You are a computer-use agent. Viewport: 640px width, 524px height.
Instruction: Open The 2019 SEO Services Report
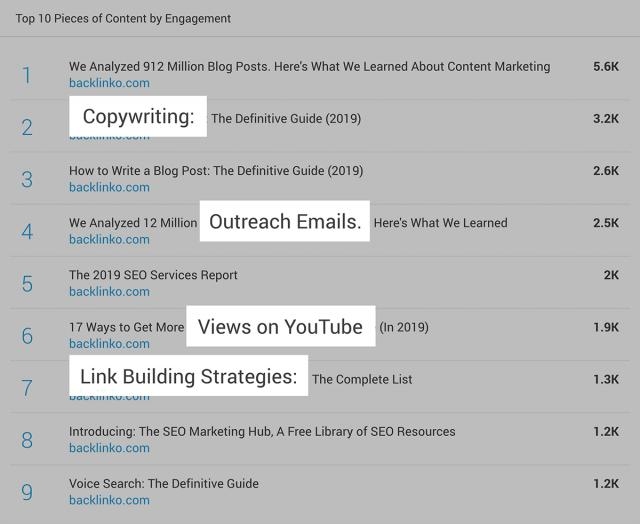click(x=153, y=275)
